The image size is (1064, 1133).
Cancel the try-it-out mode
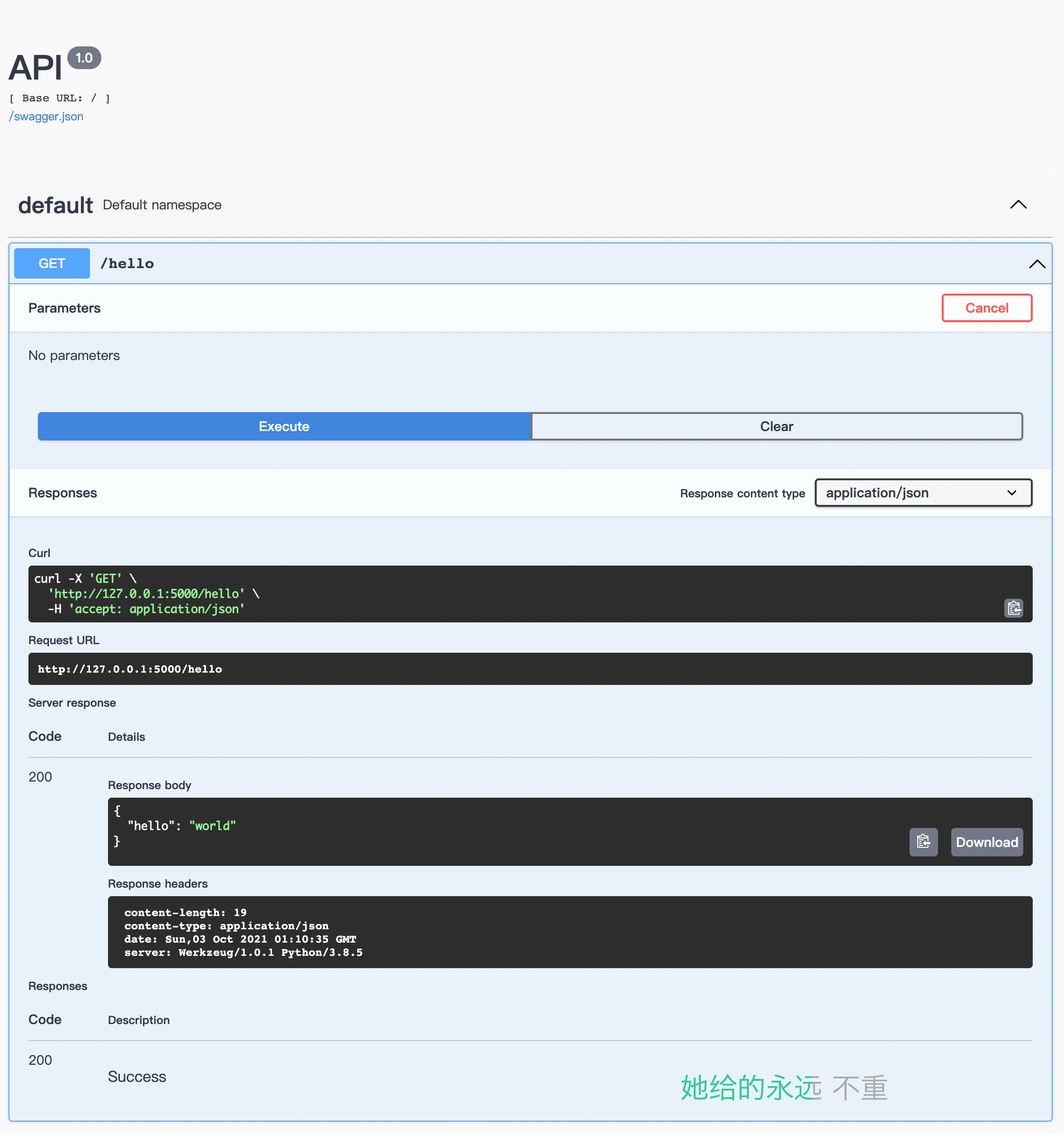(x=986, y=308)
